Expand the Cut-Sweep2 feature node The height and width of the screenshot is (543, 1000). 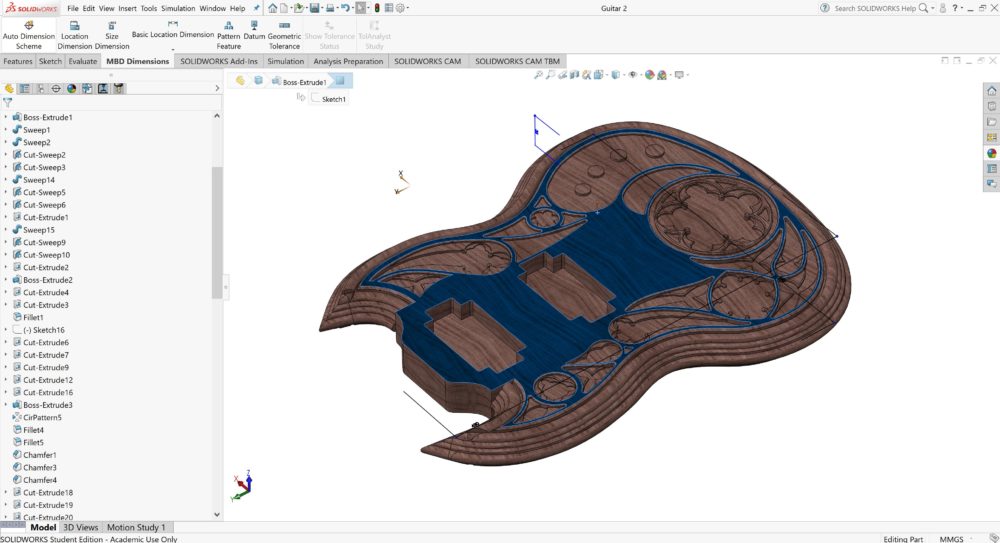pyautogui.click(x=6, y=155)
